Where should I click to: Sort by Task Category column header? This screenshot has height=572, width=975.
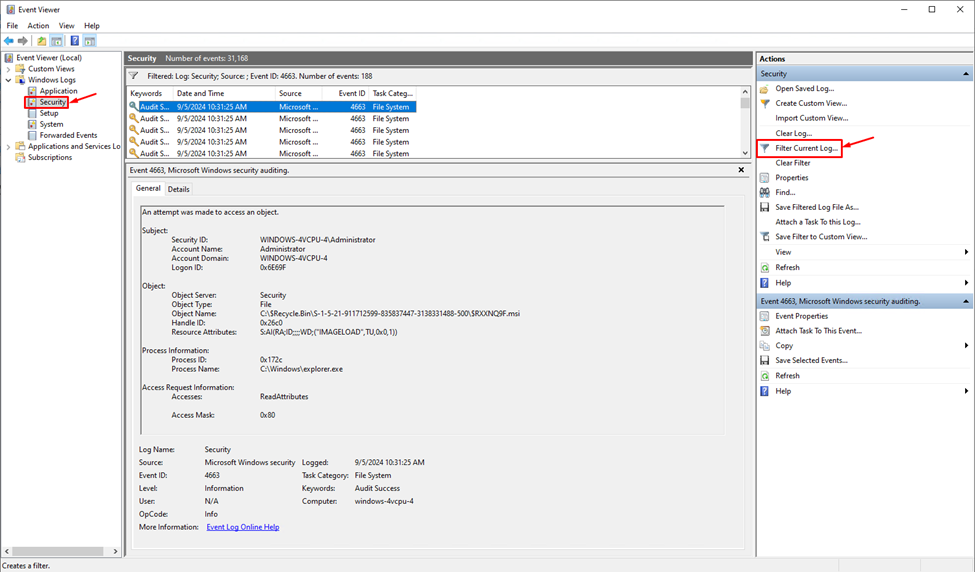[392, 93]
